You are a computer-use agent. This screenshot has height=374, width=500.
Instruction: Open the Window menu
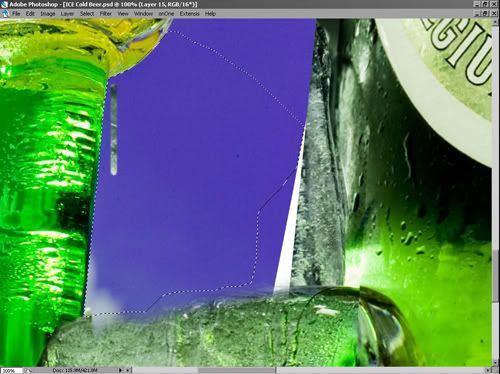[x=143, y=14]
